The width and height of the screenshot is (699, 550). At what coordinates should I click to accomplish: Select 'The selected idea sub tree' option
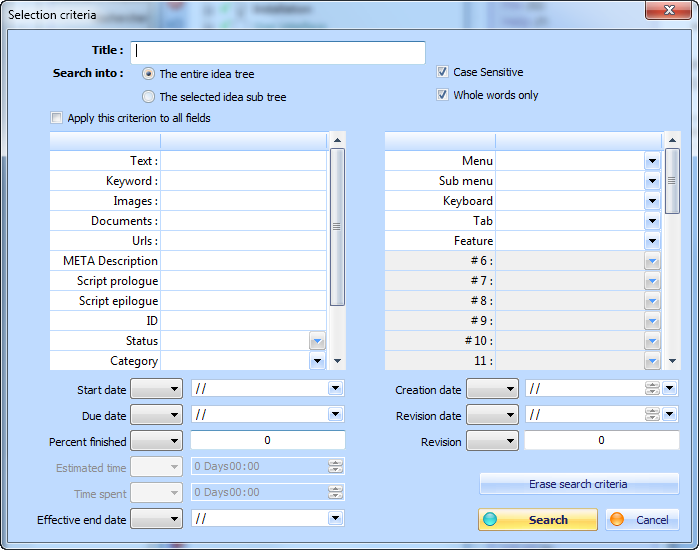click(x=148, y=96)
